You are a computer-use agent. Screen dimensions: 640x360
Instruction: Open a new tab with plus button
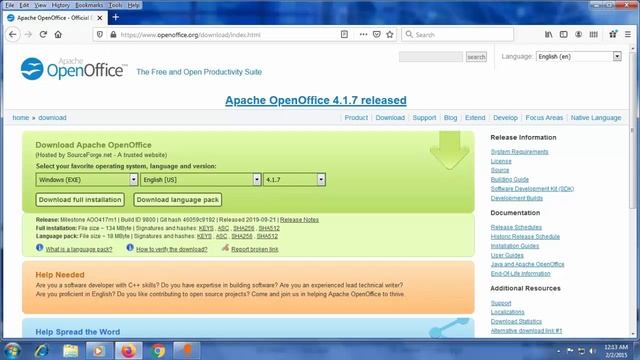click(116, 17)
